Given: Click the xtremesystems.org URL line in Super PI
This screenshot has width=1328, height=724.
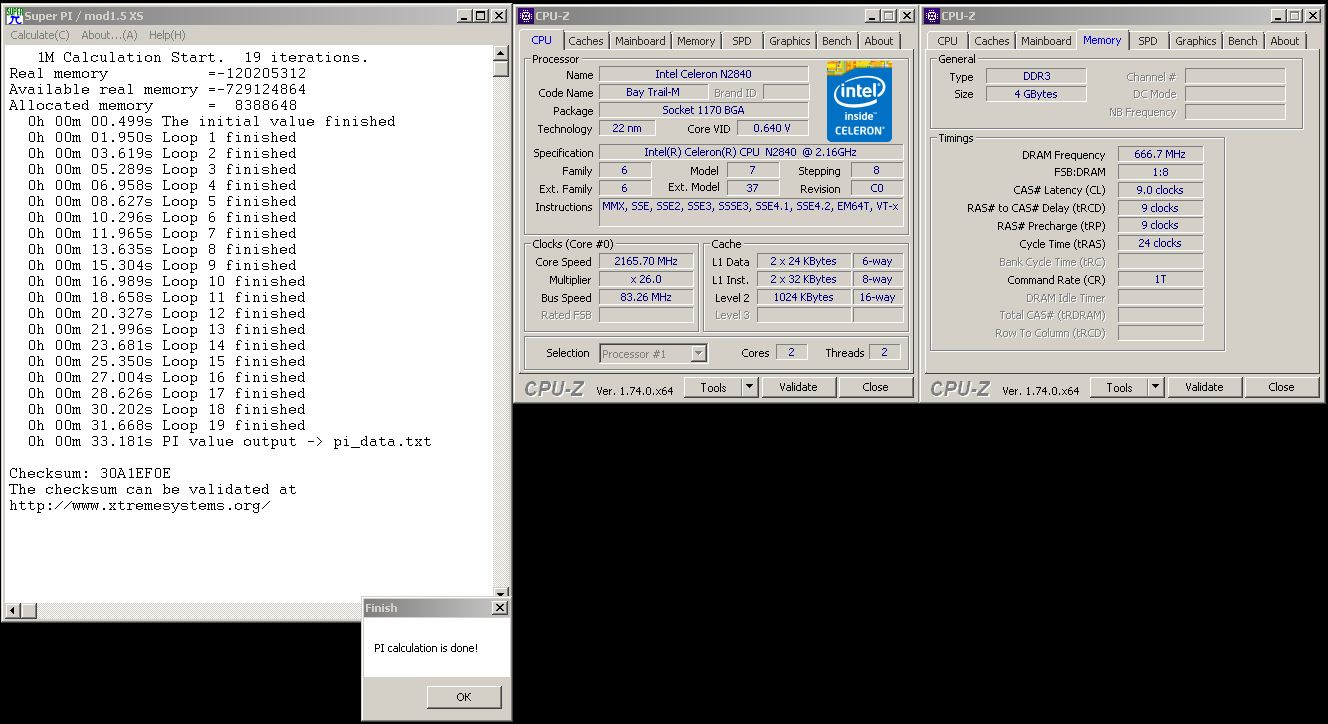Looking at the screenshot, I should [x=140, y=505].
